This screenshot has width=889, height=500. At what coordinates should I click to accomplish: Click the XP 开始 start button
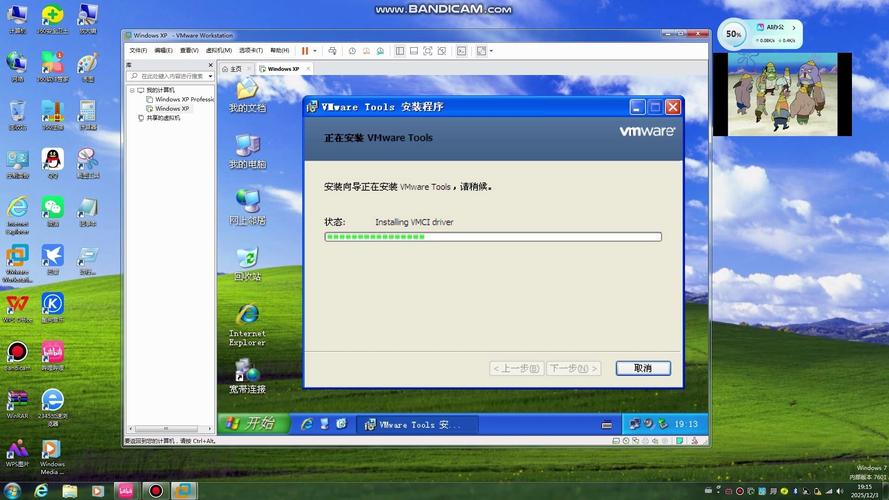click(x=253, y=423)
